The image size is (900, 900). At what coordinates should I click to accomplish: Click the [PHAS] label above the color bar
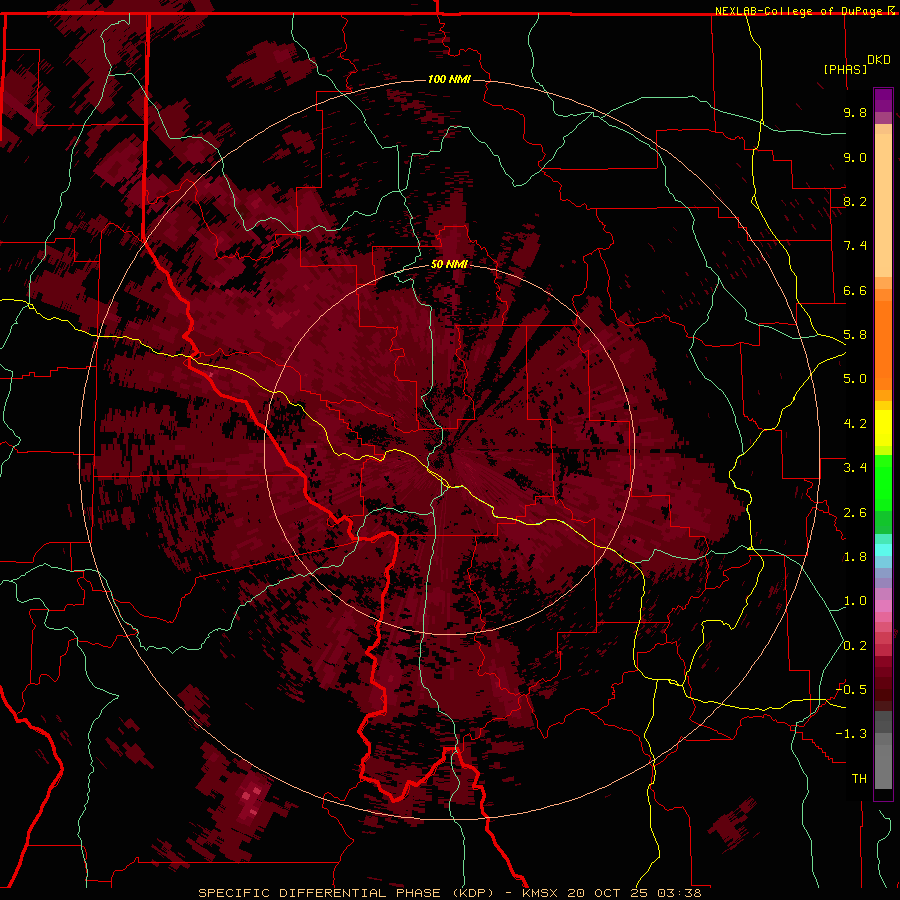click(845, 69)
